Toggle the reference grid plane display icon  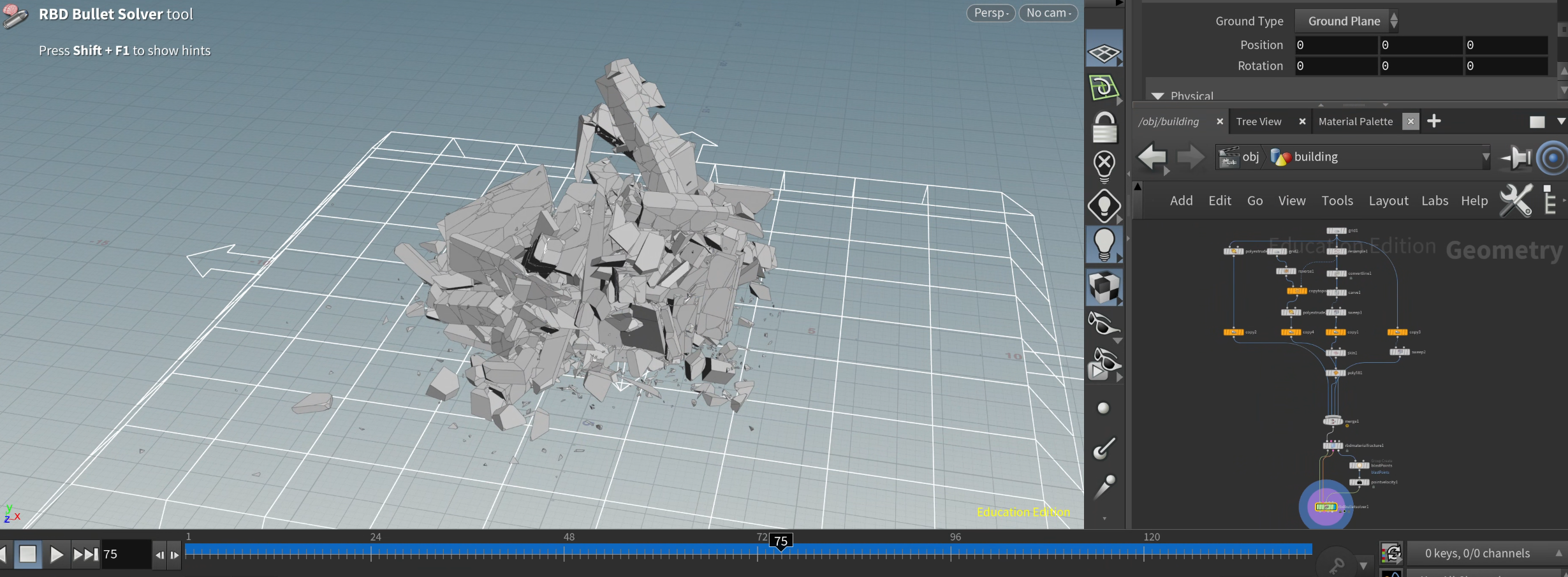(x=1104, y=52)
